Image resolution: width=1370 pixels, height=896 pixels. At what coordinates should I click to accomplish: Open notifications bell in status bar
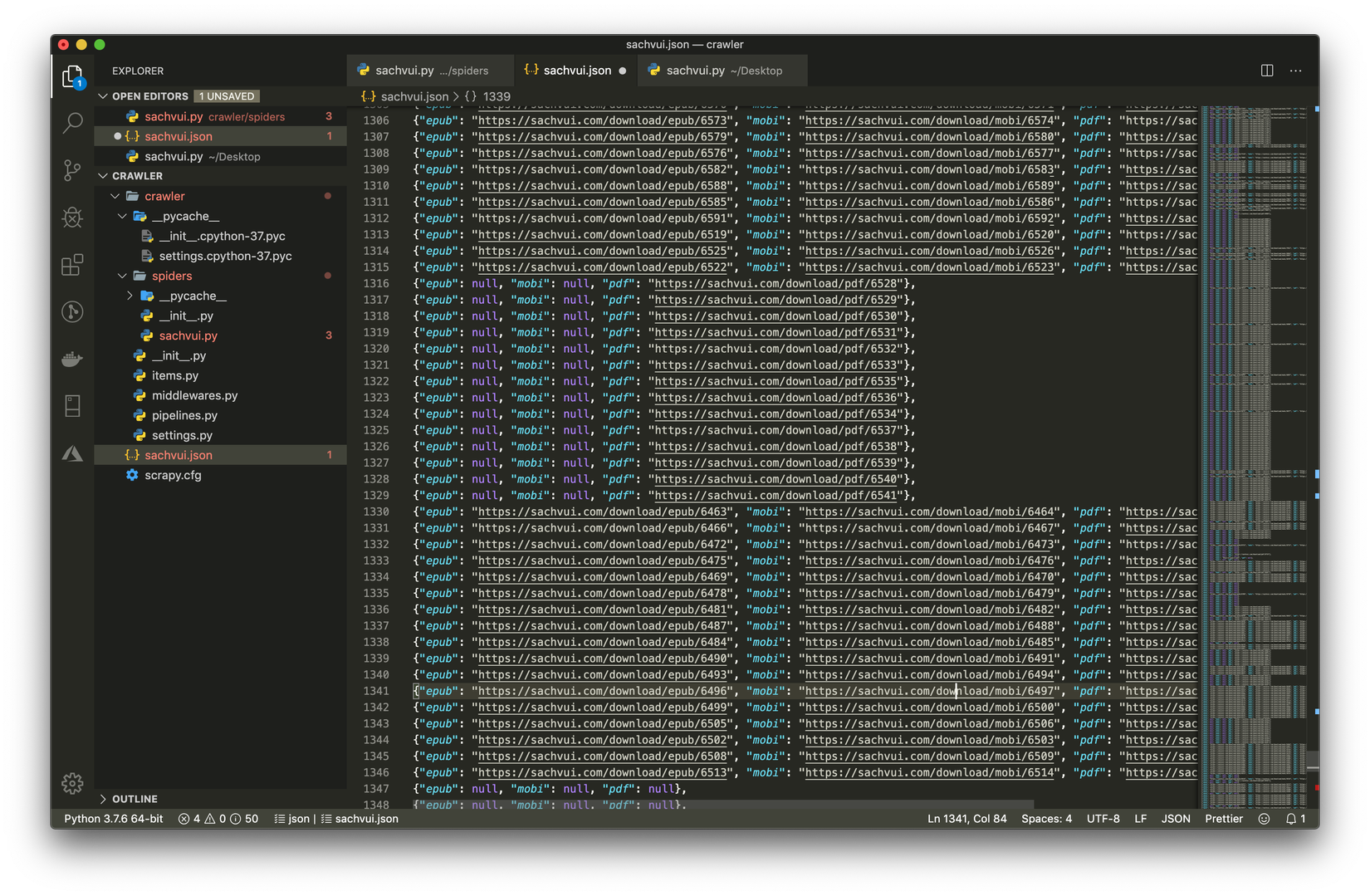(x=1295, y=819)
